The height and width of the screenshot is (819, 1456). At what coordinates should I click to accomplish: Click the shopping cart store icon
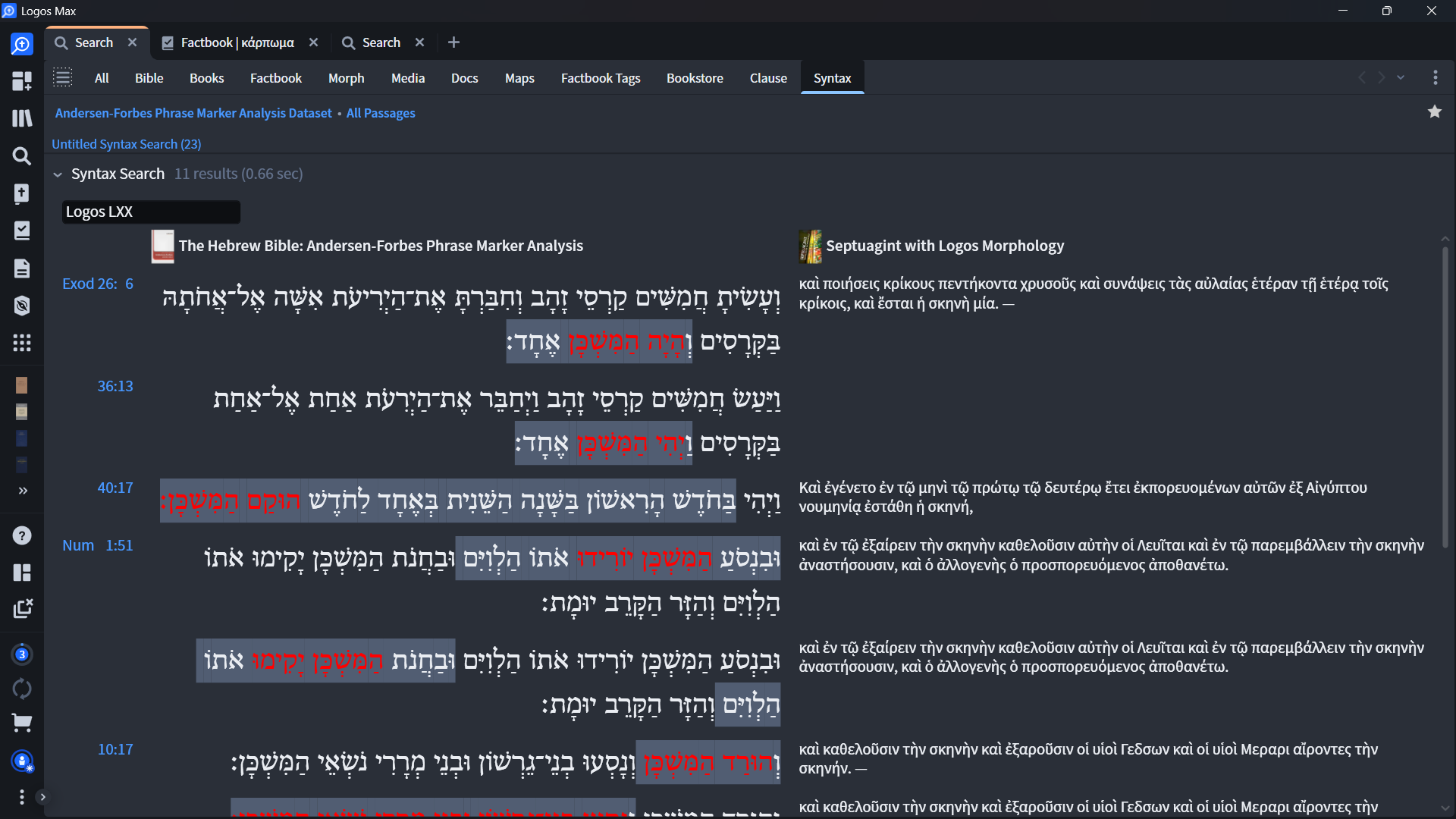(x=22, y=723)
